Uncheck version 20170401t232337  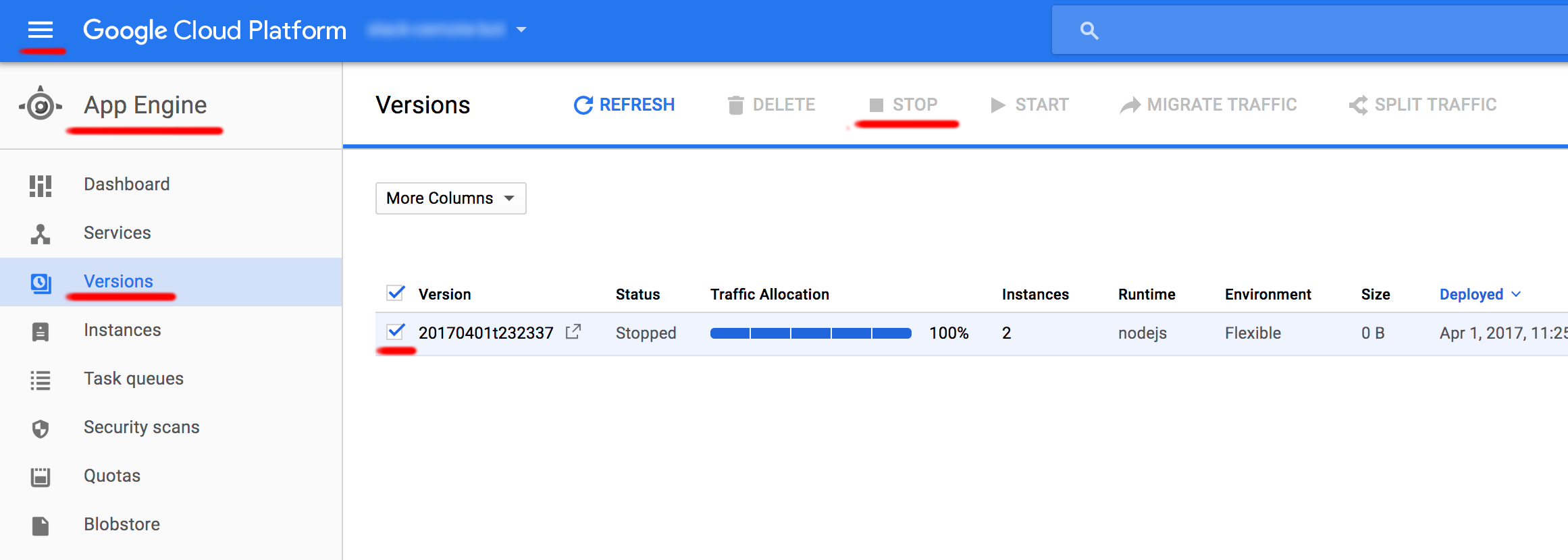pos(396,332)
